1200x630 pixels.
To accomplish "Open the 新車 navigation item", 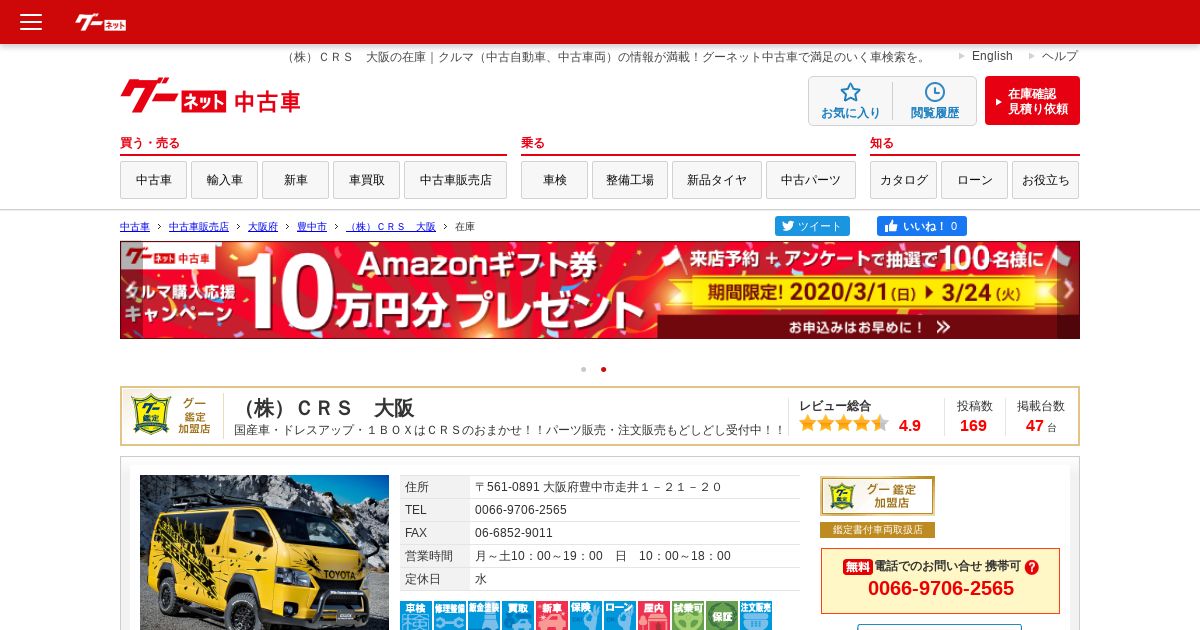I will pos(295,180).
